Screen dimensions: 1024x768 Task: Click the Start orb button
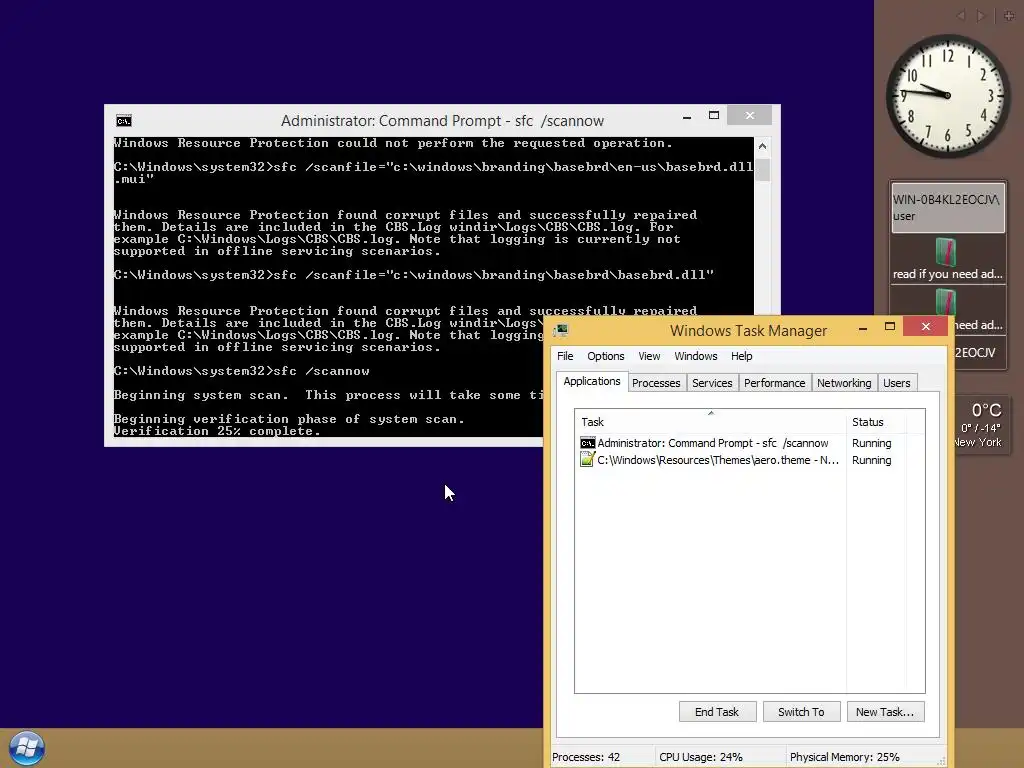point(27,748)
